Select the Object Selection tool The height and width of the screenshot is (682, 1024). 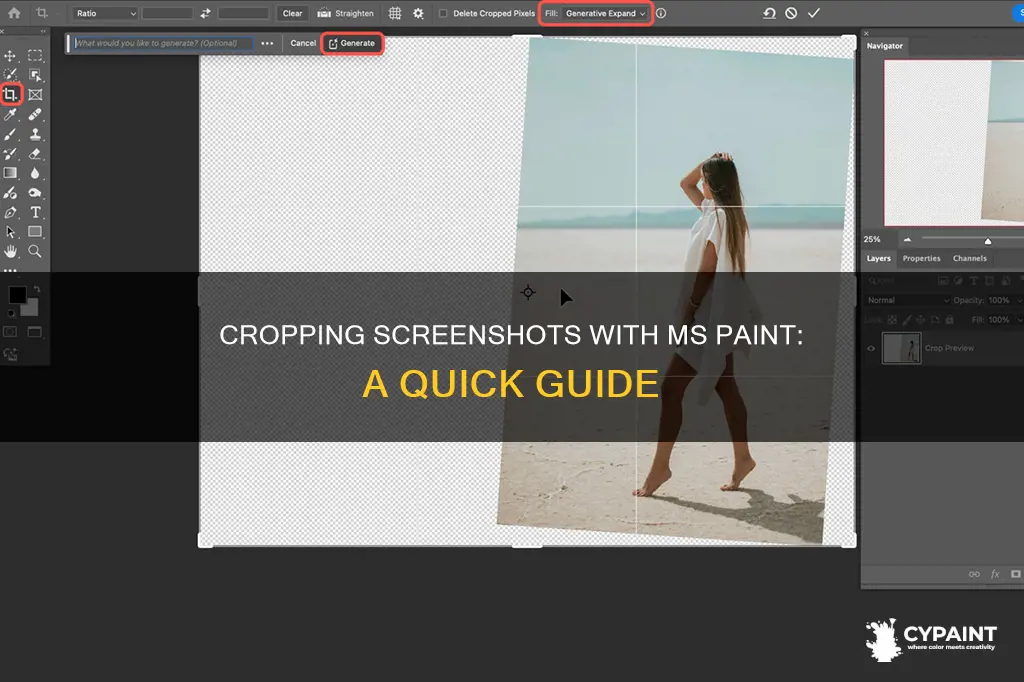(x=35, y=75)
